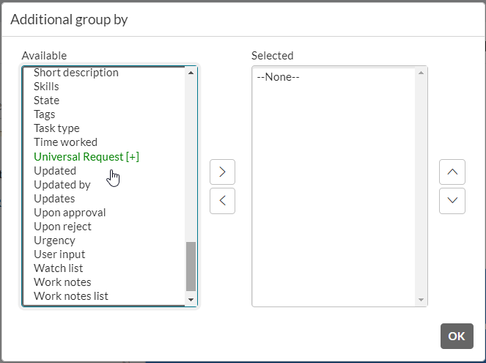Click the move-down chevron button
Image resolution: width=486 pixels, height=363 pixels.
[452, 201]
